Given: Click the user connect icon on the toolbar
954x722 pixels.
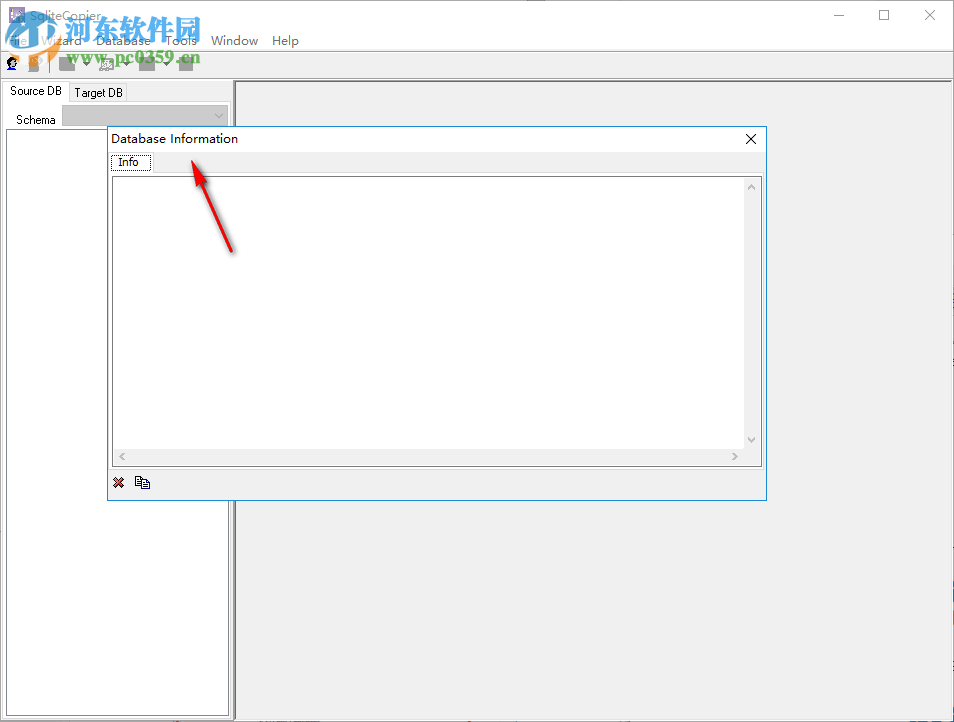Looking at the screenshot, I should pyautogui.click(x=12, y=63).
